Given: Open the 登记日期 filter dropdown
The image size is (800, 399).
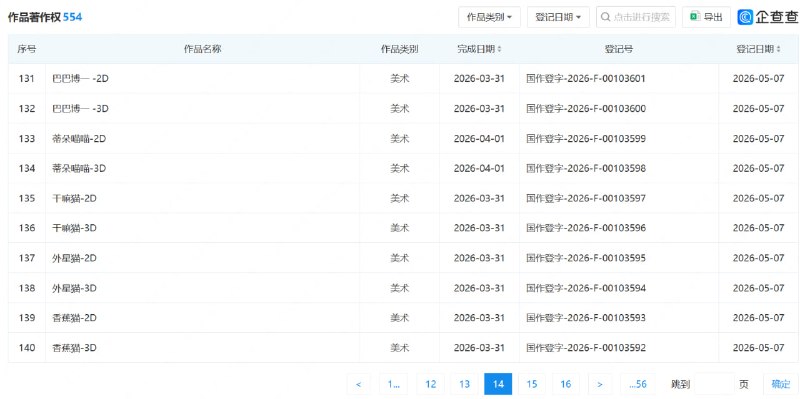Looking at the screenshot, I should pyautogui.click(x=558, y=17).
